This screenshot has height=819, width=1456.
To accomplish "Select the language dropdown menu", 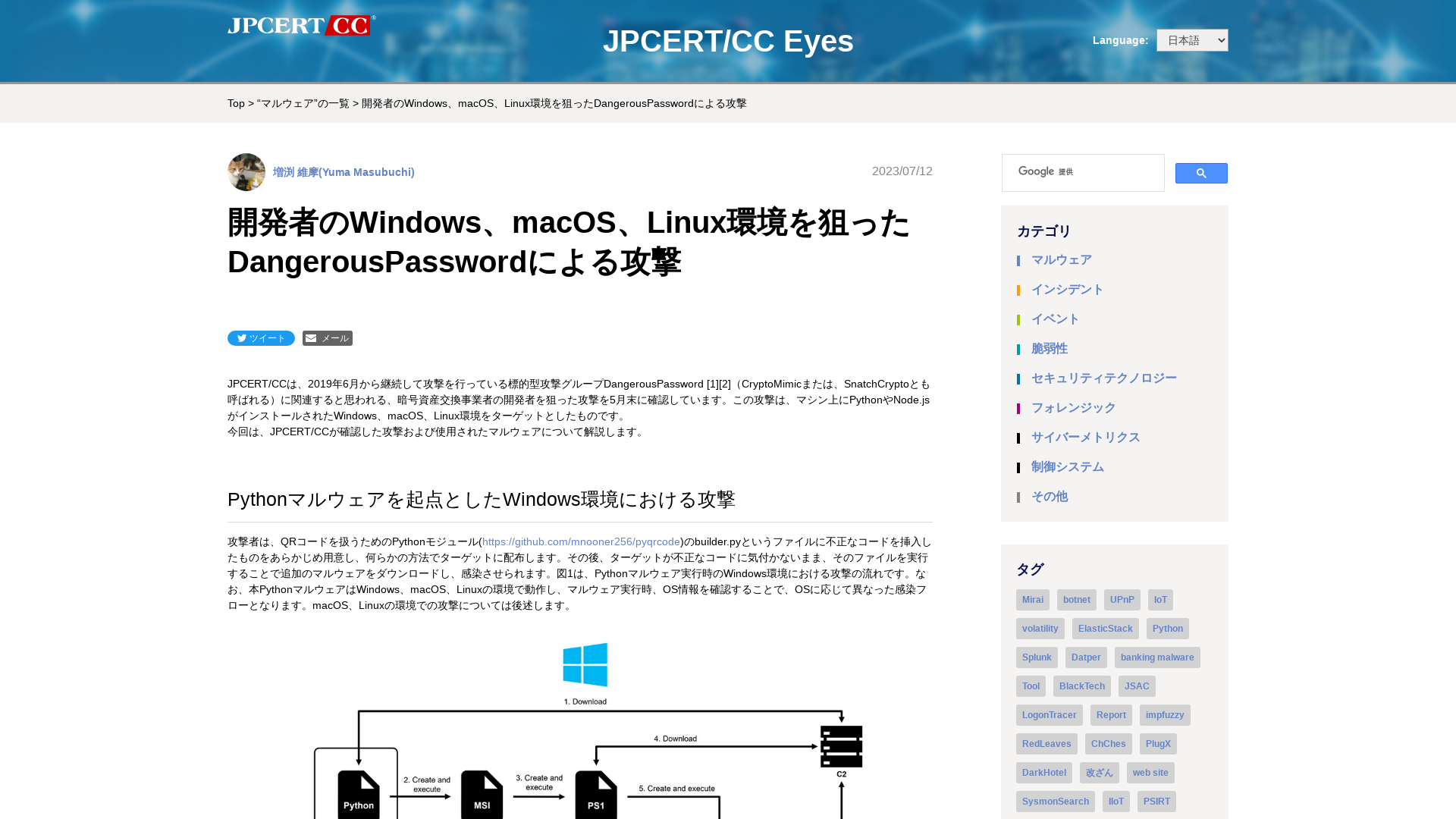I will tap(1192, 40).
